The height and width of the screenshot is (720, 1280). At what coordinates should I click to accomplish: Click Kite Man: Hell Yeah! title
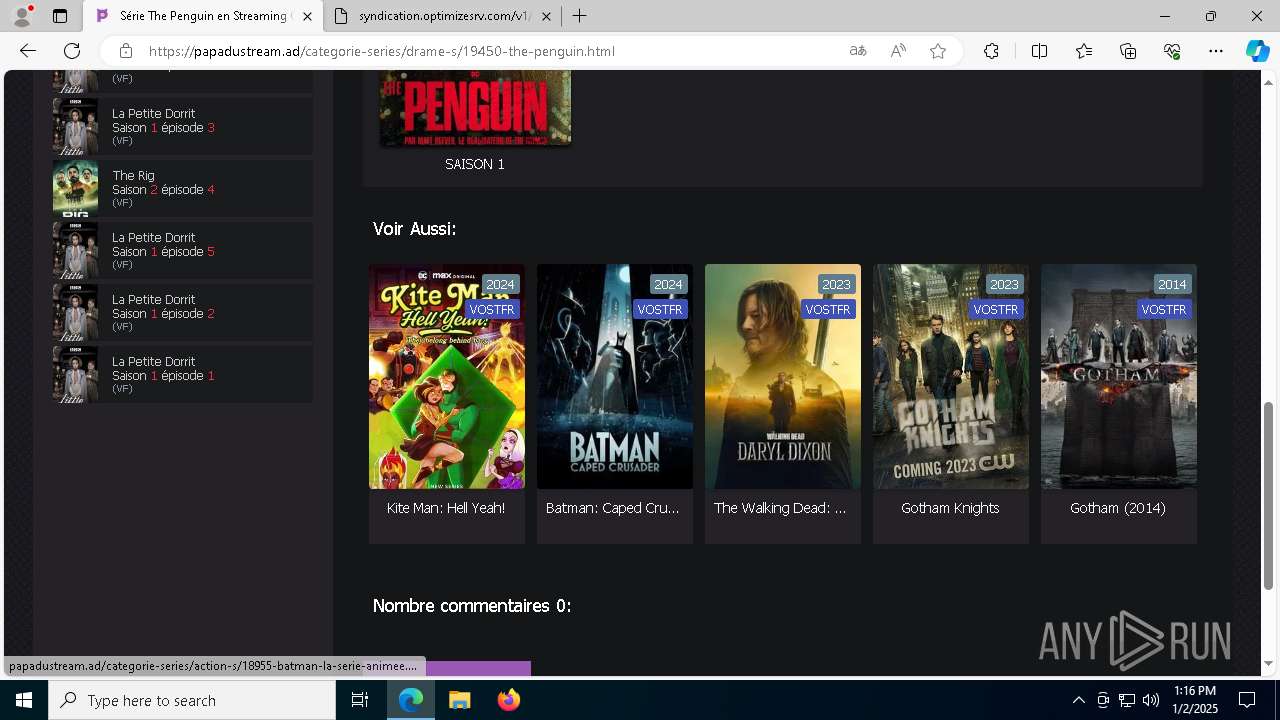point(446,508)
